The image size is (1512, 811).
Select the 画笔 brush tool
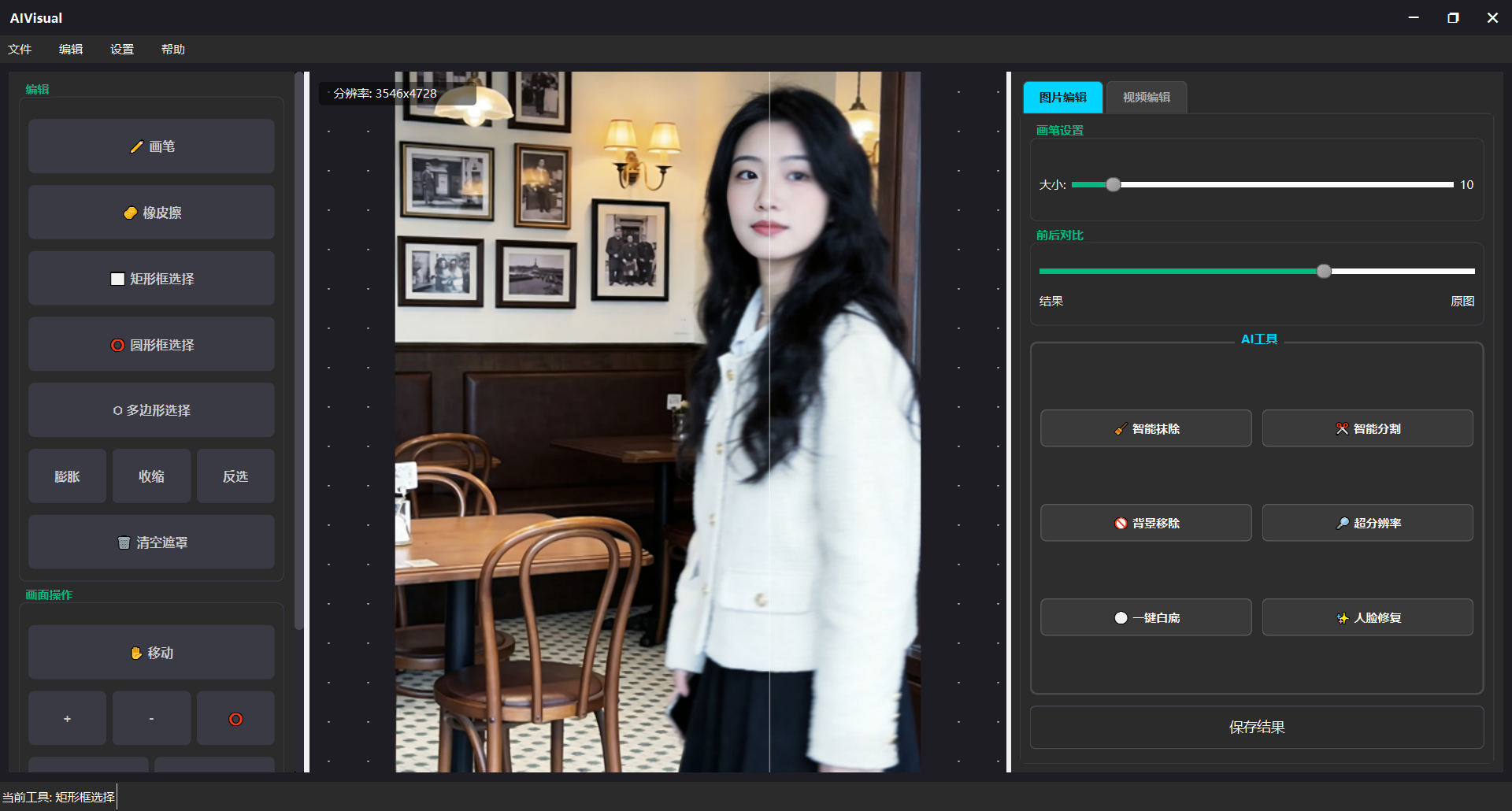151,146
